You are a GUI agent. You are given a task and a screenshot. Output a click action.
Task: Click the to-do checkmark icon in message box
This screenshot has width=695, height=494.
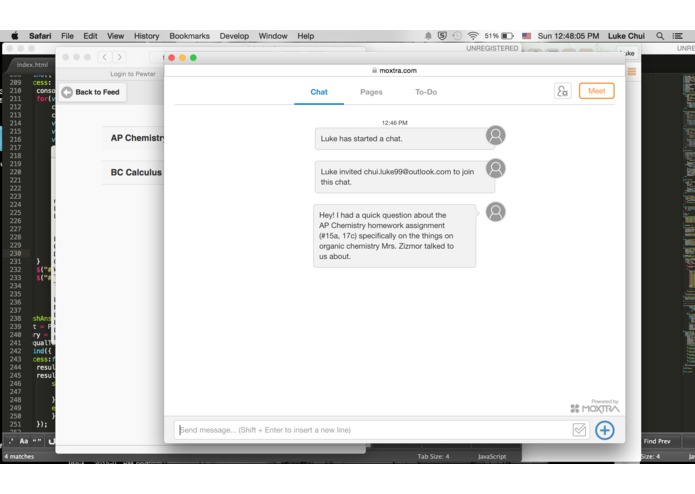click(579, 429)
